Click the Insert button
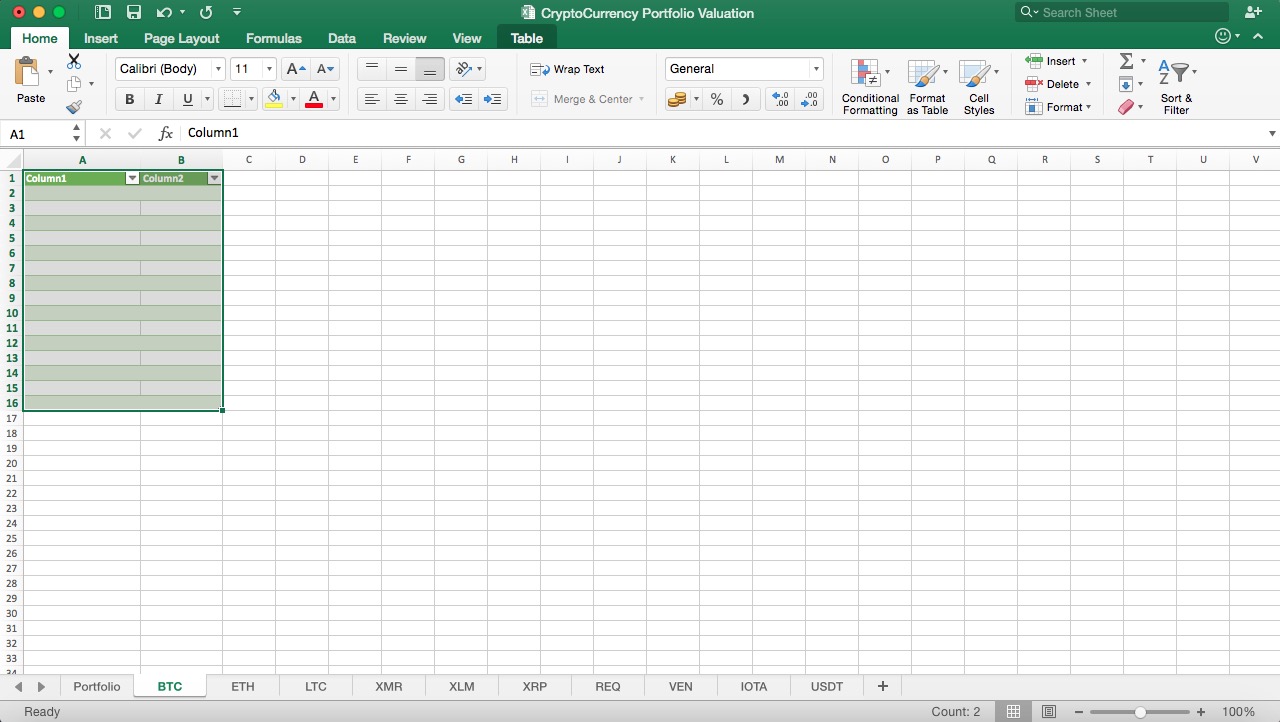 1057,61
